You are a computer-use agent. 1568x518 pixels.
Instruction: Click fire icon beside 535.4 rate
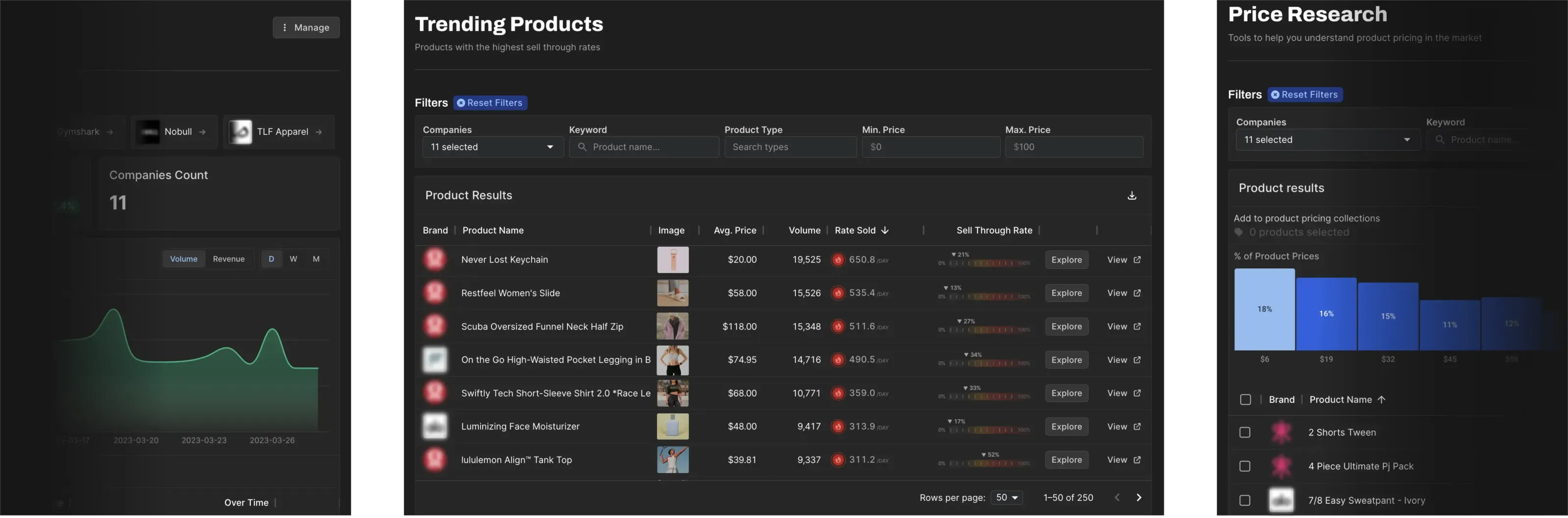[838, 294]
